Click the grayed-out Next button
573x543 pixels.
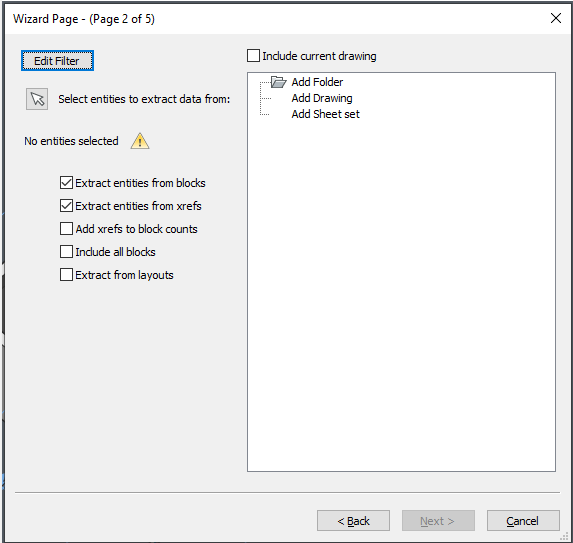point(438,521)
